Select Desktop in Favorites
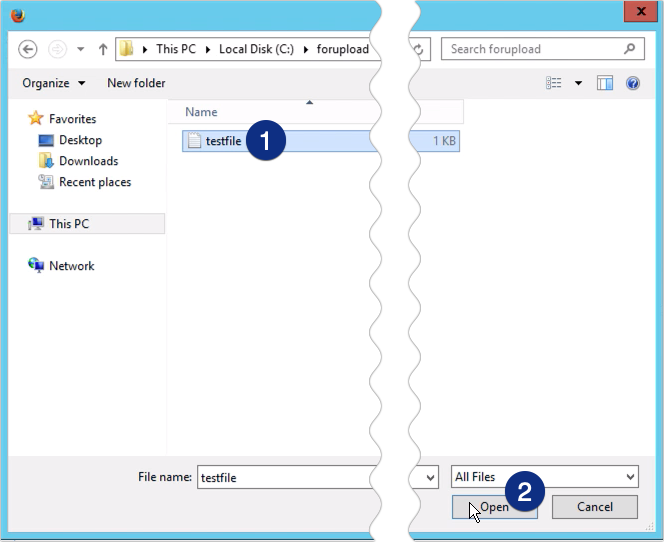Image resolution: width=664 pixels, height=542 pixels. (80, 140)
